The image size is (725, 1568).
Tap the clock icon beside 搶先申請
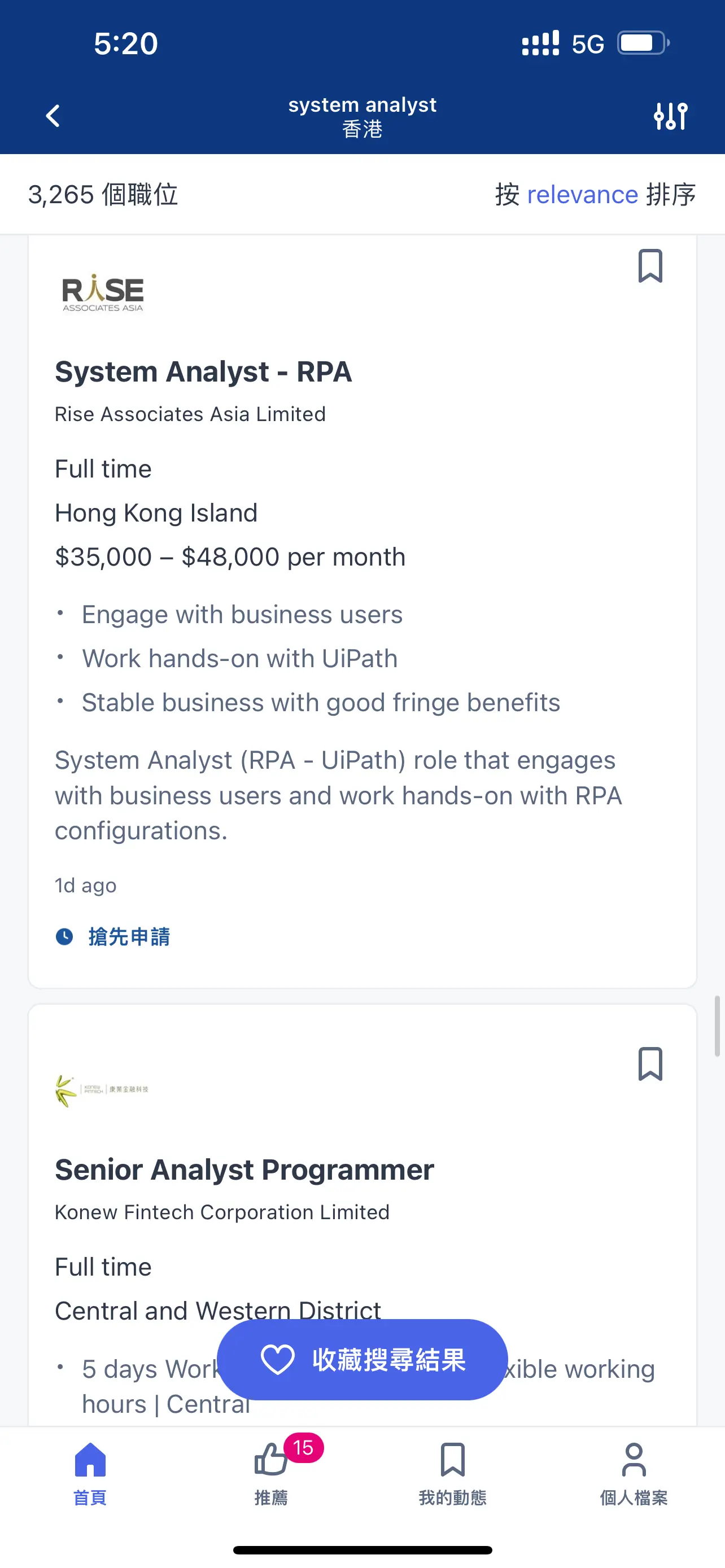pyautogui.click(x=64, y=936)
